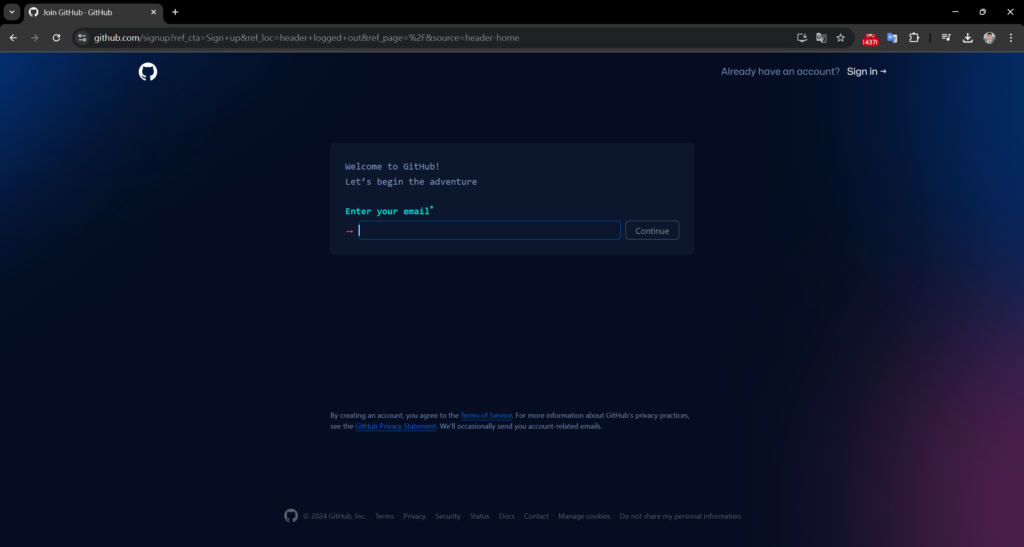This screenshot has width=1024, height=547.
Task: Open the footer Contact link
Action: (536, 516)
